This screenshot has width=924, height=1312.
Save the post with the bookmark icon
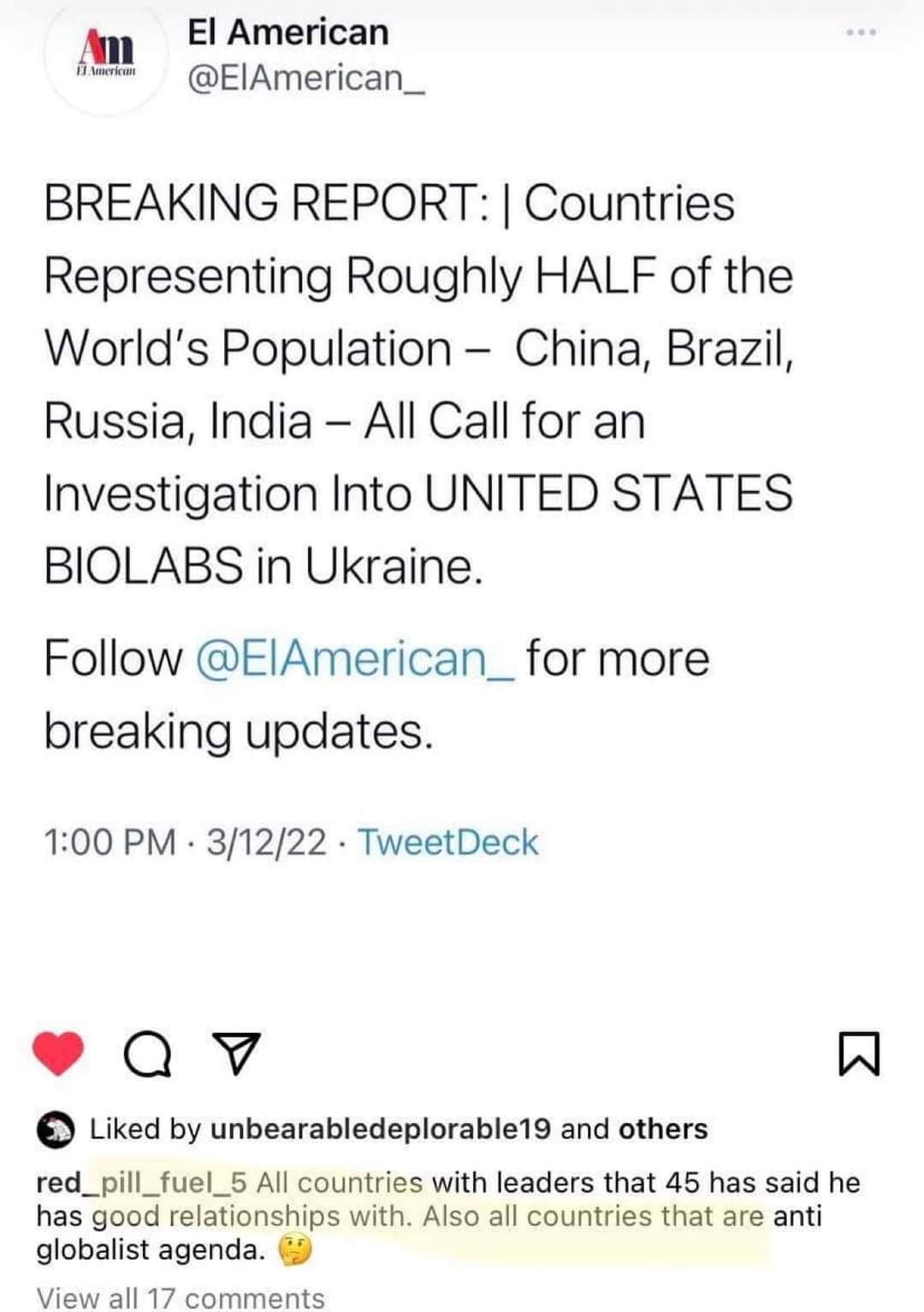tap(858, 1054)
